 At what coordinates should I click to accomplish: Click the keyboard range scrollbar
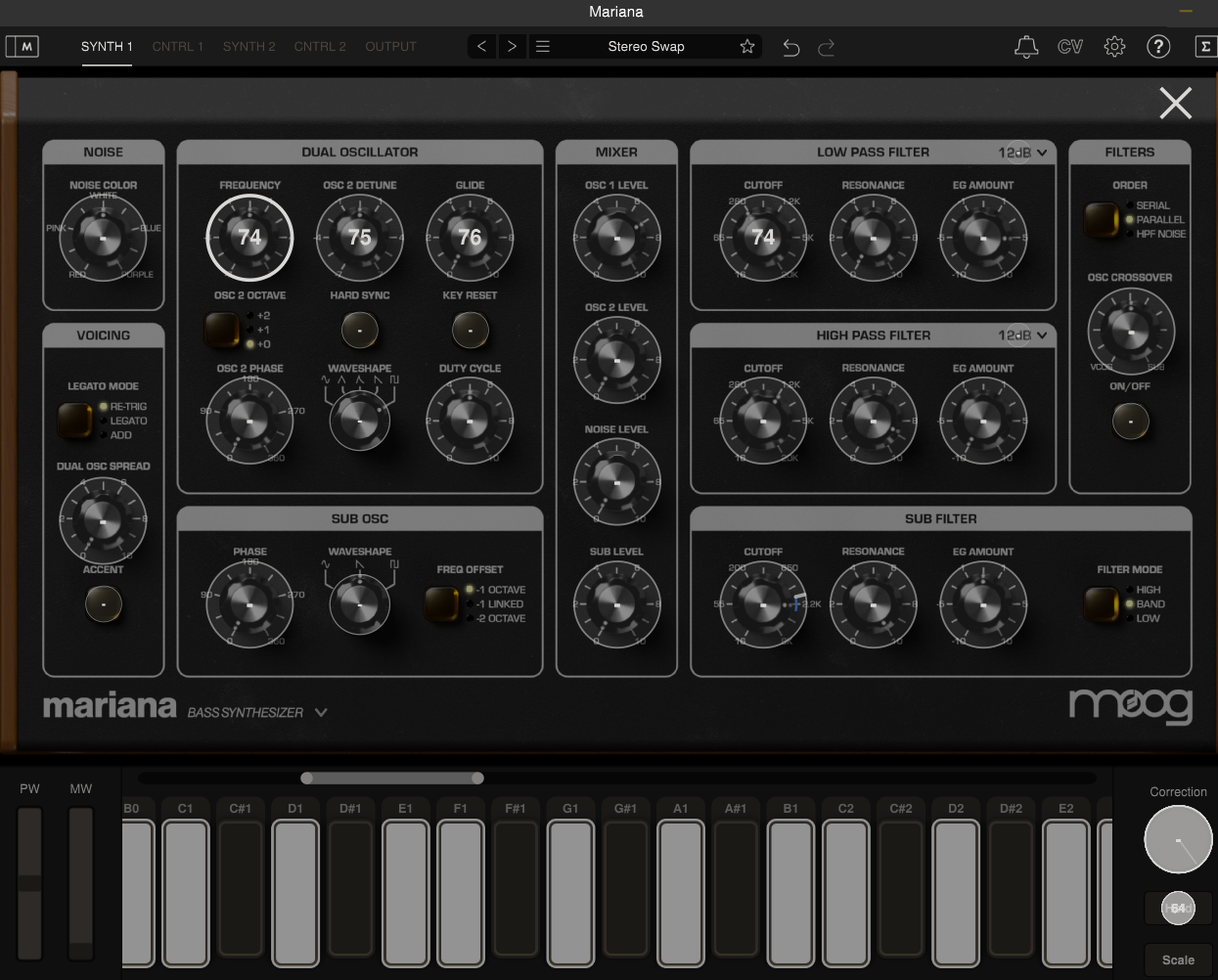pos(392,779)
